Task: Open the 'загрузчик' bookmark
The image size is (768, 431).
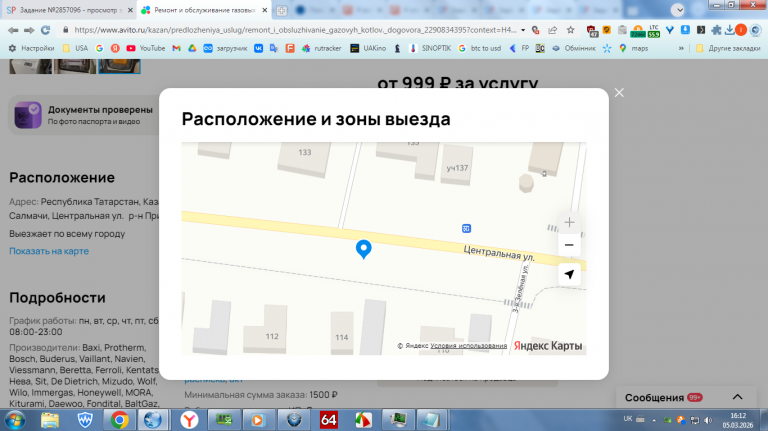Action: [225, 48]
